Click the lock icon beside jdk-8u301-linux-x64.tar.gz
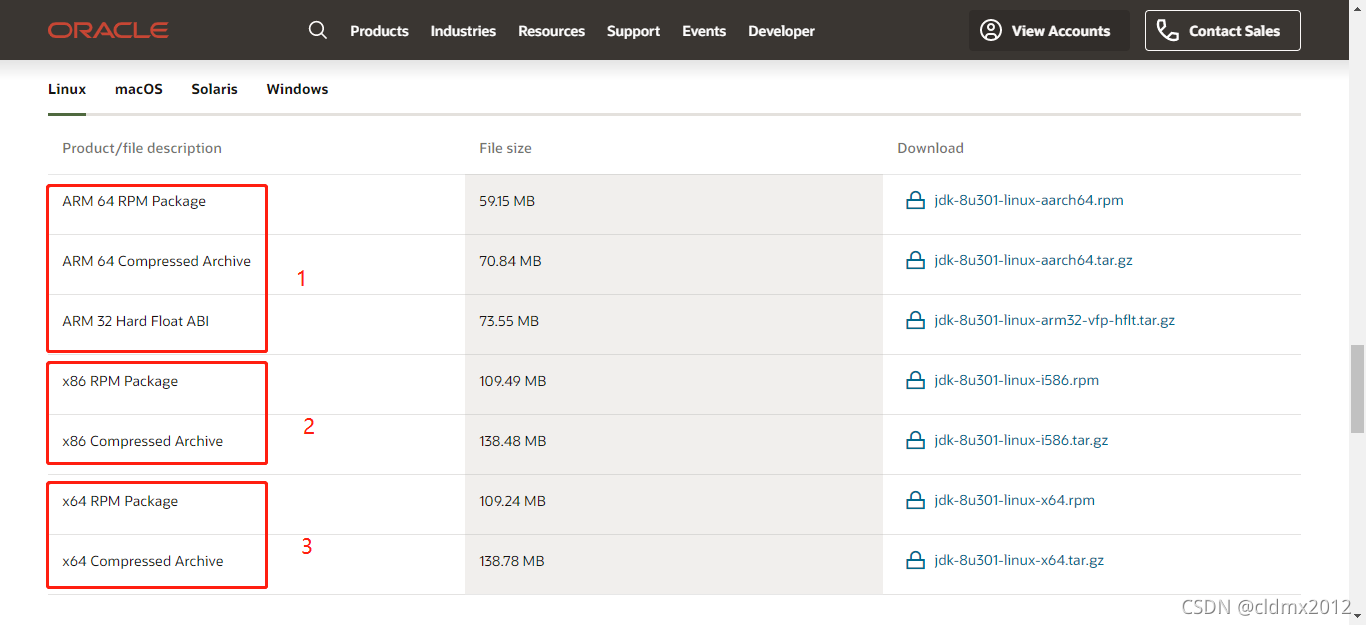1366x625 pixels. point(915,560)
